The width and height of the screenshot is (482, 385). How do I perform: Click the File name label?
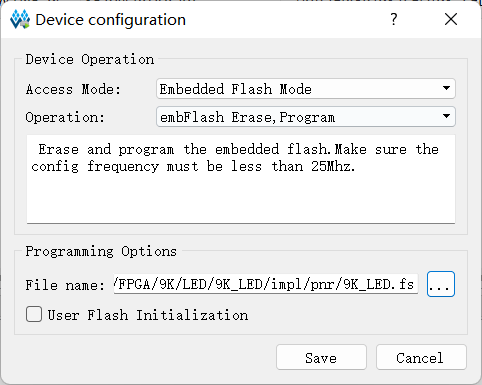coord(65,285)
